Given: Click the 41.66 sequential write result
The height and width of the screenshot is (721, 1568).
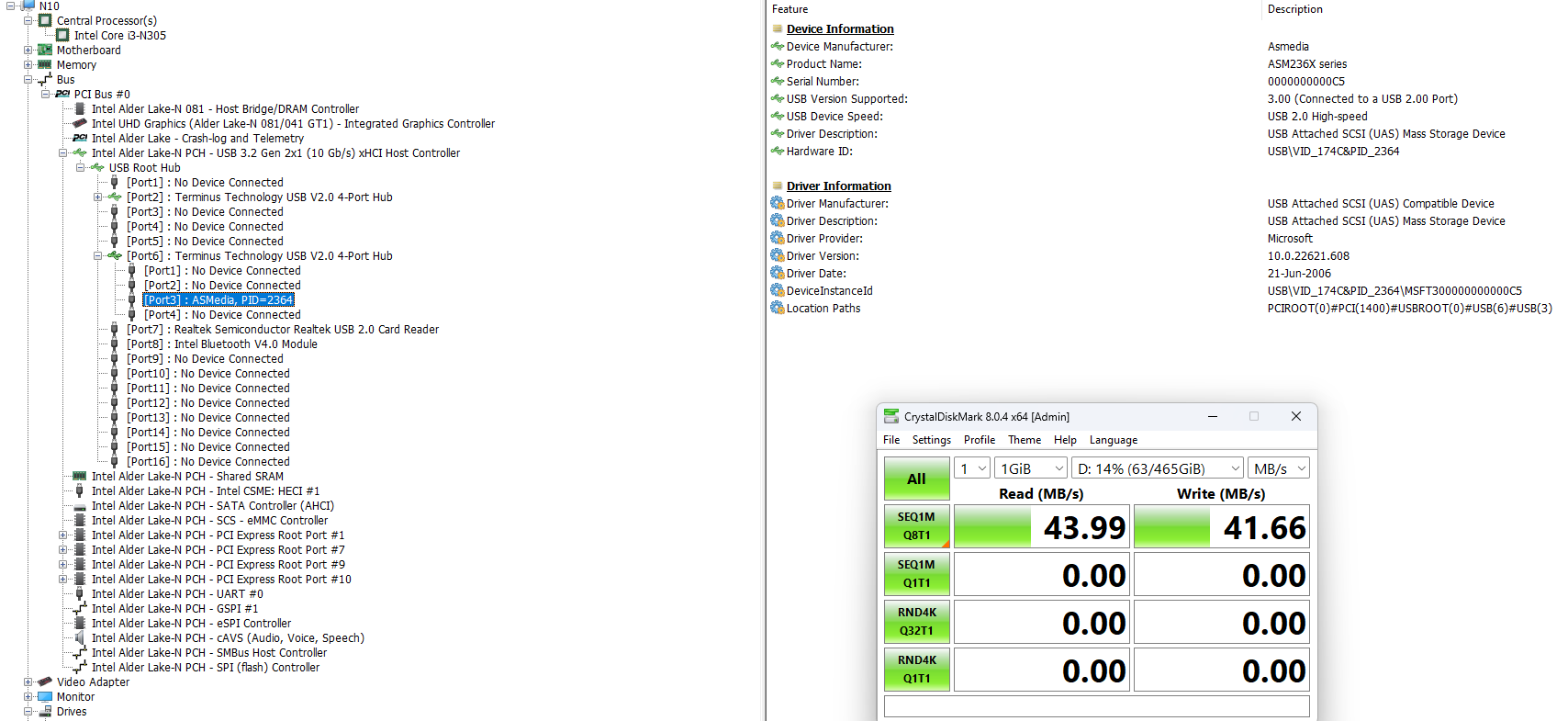Looking at the screenshot, I should pos(1221,527).
